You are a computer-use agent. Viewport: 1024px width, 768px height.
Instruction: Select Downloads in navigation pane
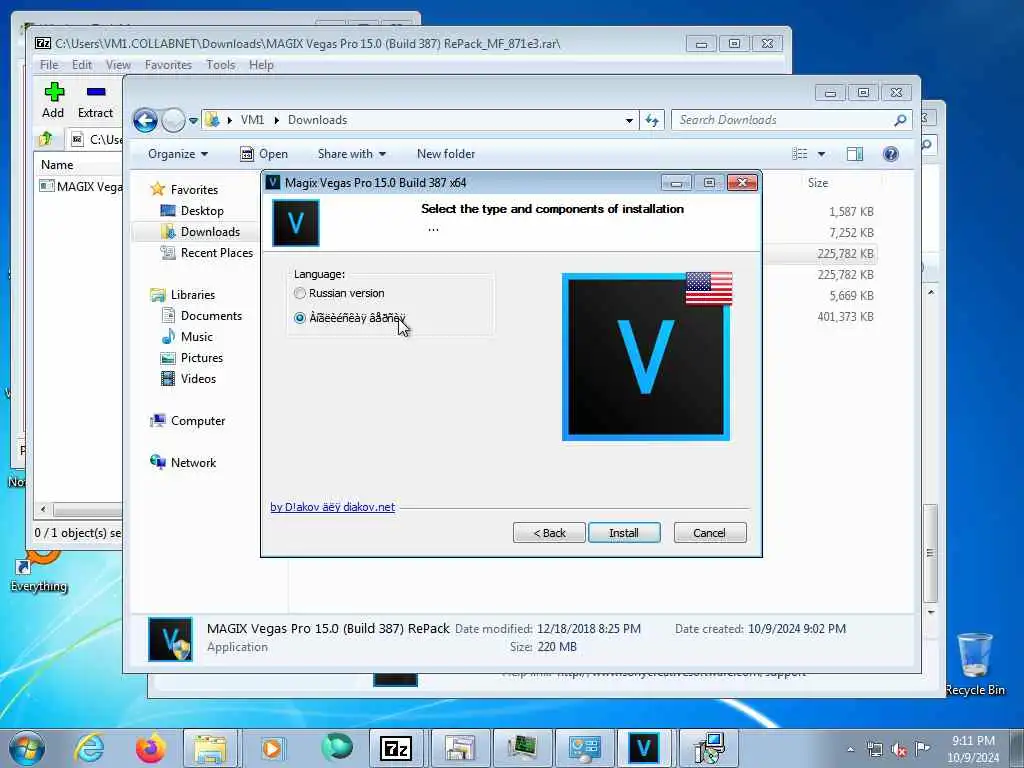click(200, 232)
